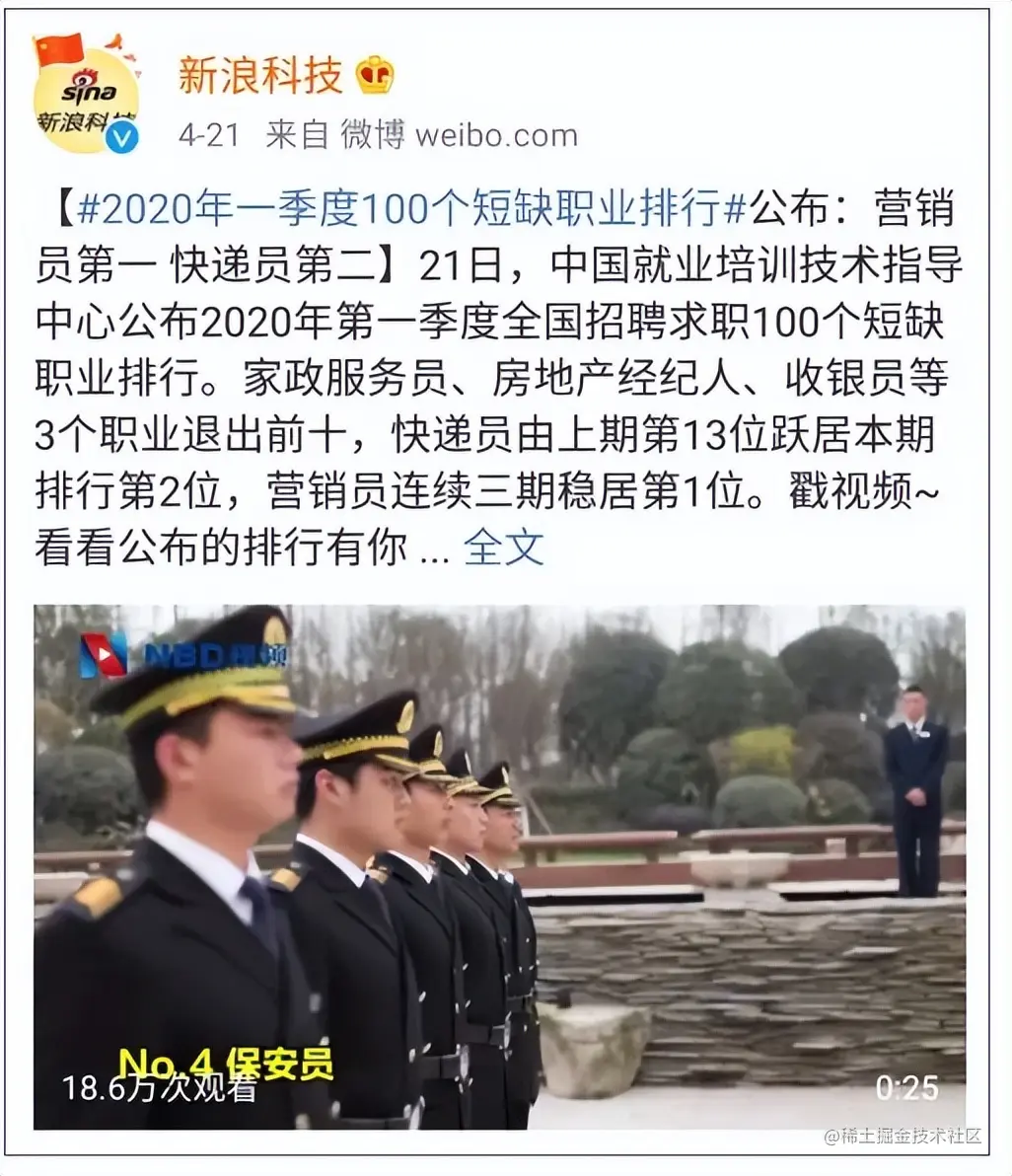Click the gold crown membership icon

[375, 75]
